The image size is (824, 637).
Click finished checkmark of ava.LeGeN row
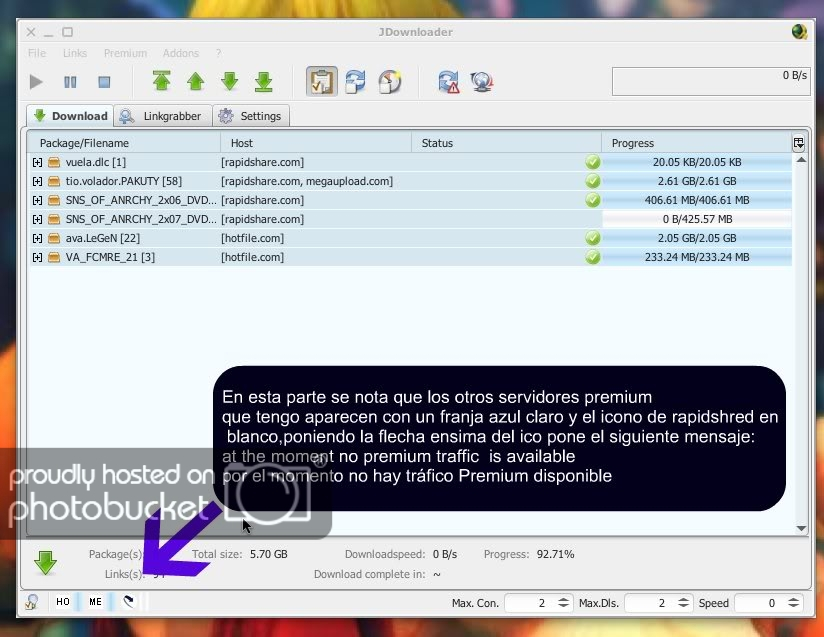click(592, 238)
